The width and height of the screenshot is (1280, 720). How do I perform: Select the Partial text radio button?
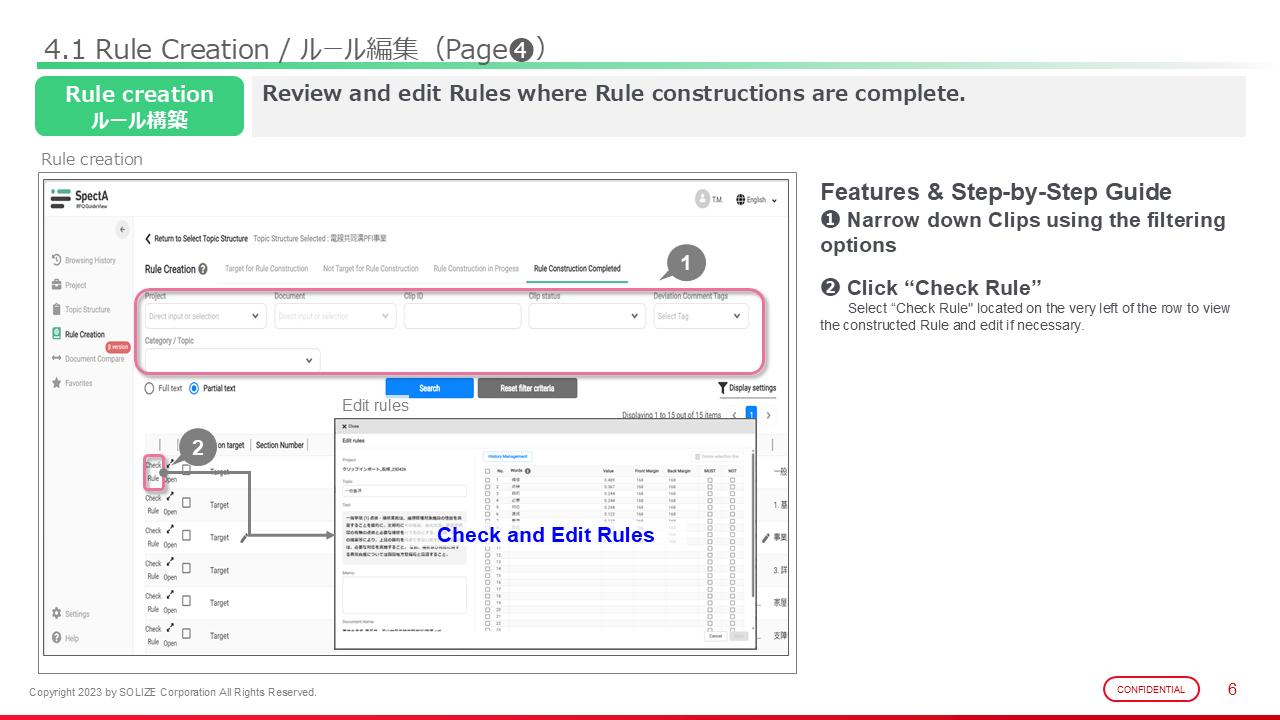(194, 388)
